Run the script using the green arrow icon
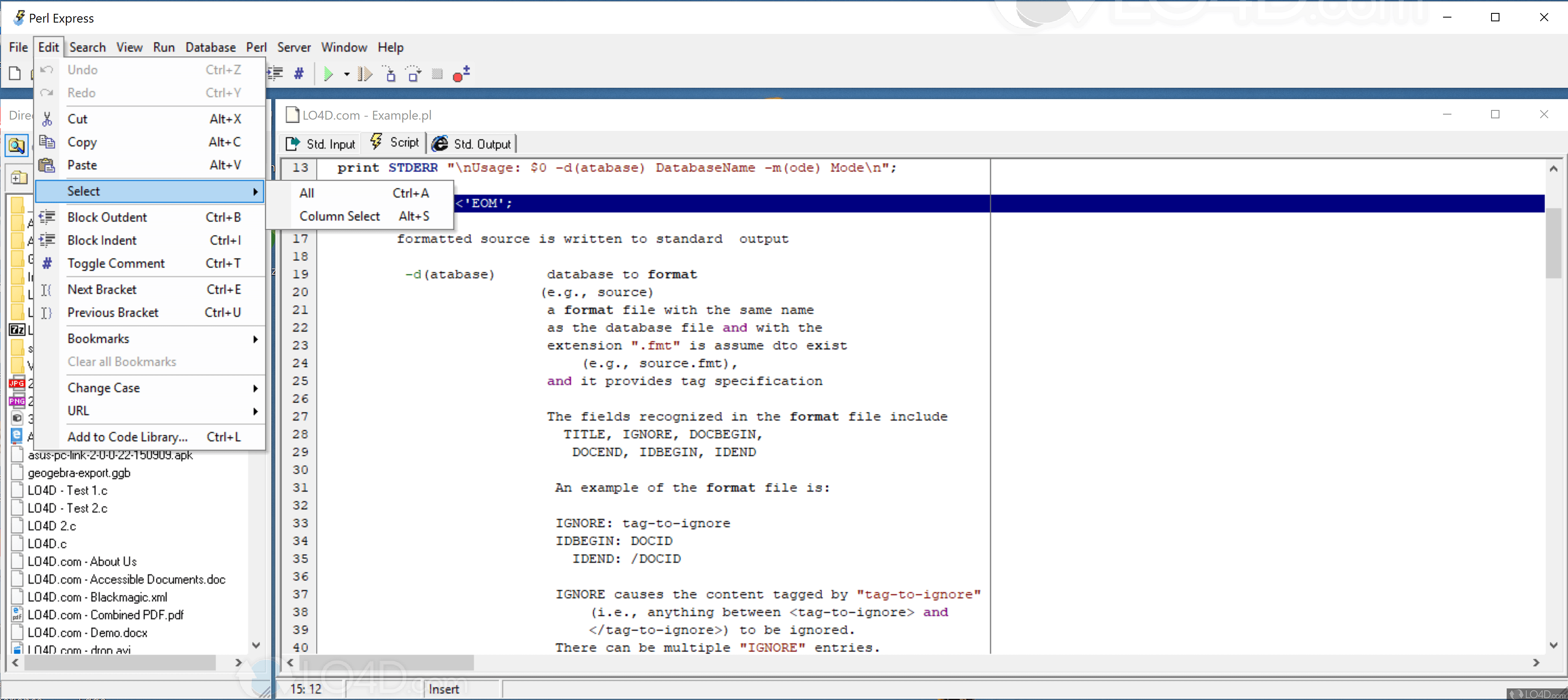This screenshot has width=1568, height=700. click(329, 74)
